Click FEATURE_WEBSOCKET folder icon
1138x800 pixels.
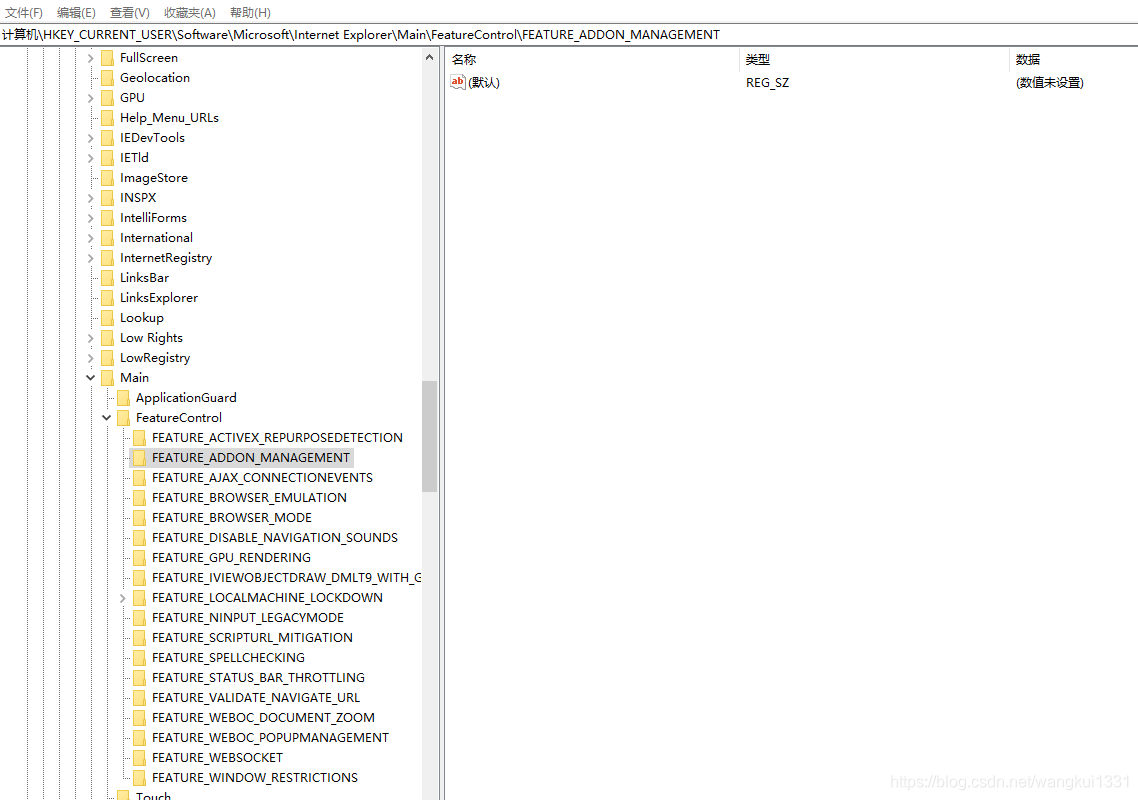click(x=139, y=757)
